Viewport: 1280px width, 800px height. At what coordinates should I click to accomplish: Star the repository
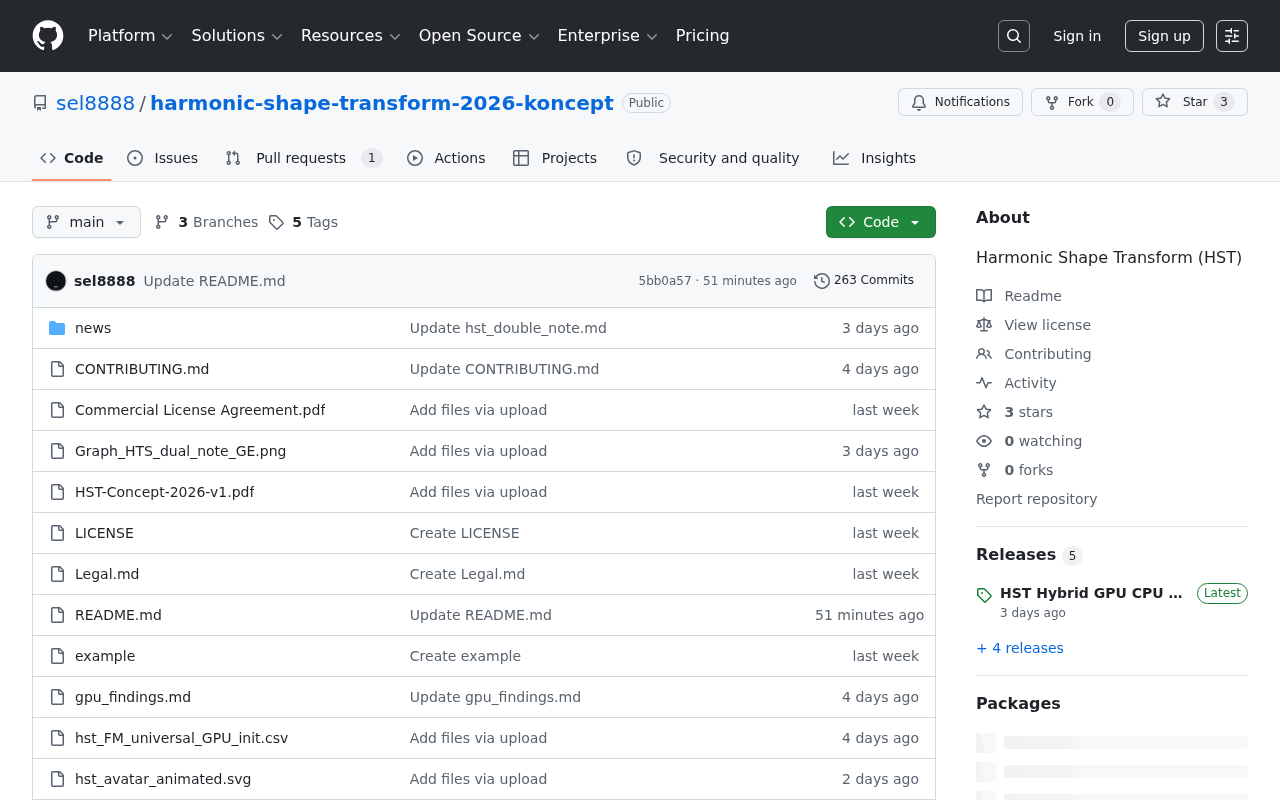[x=1195, y=102]
